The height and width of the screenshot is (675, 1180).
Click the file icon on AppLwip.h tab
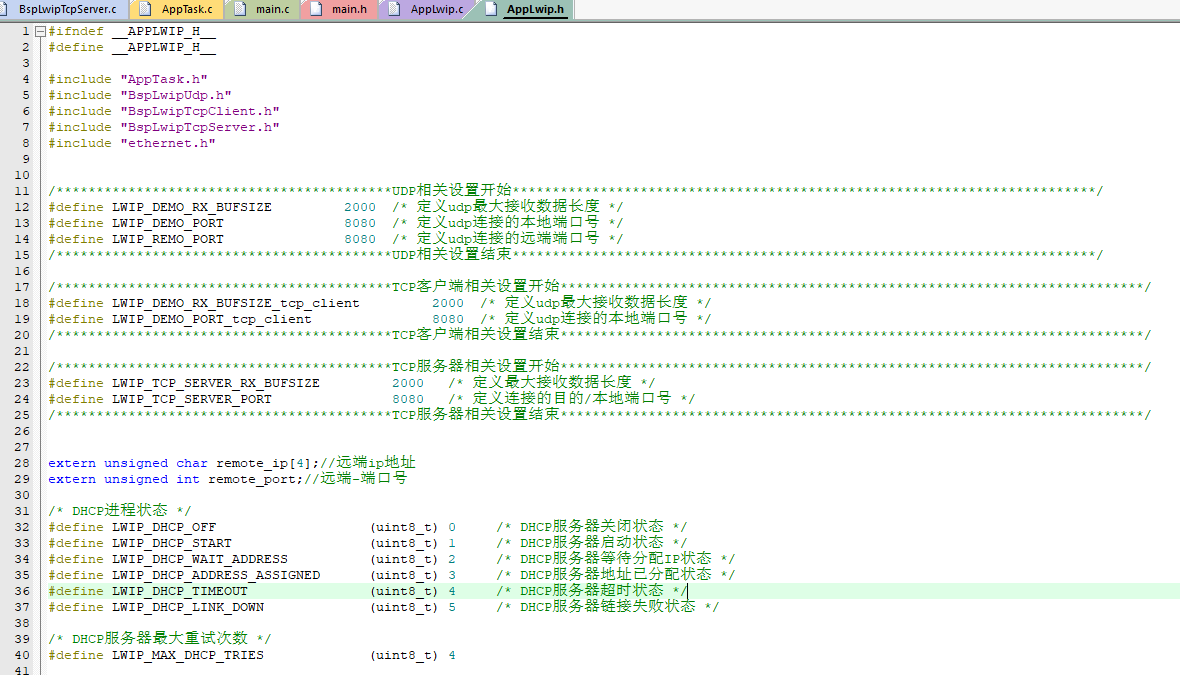pos(491,10)
